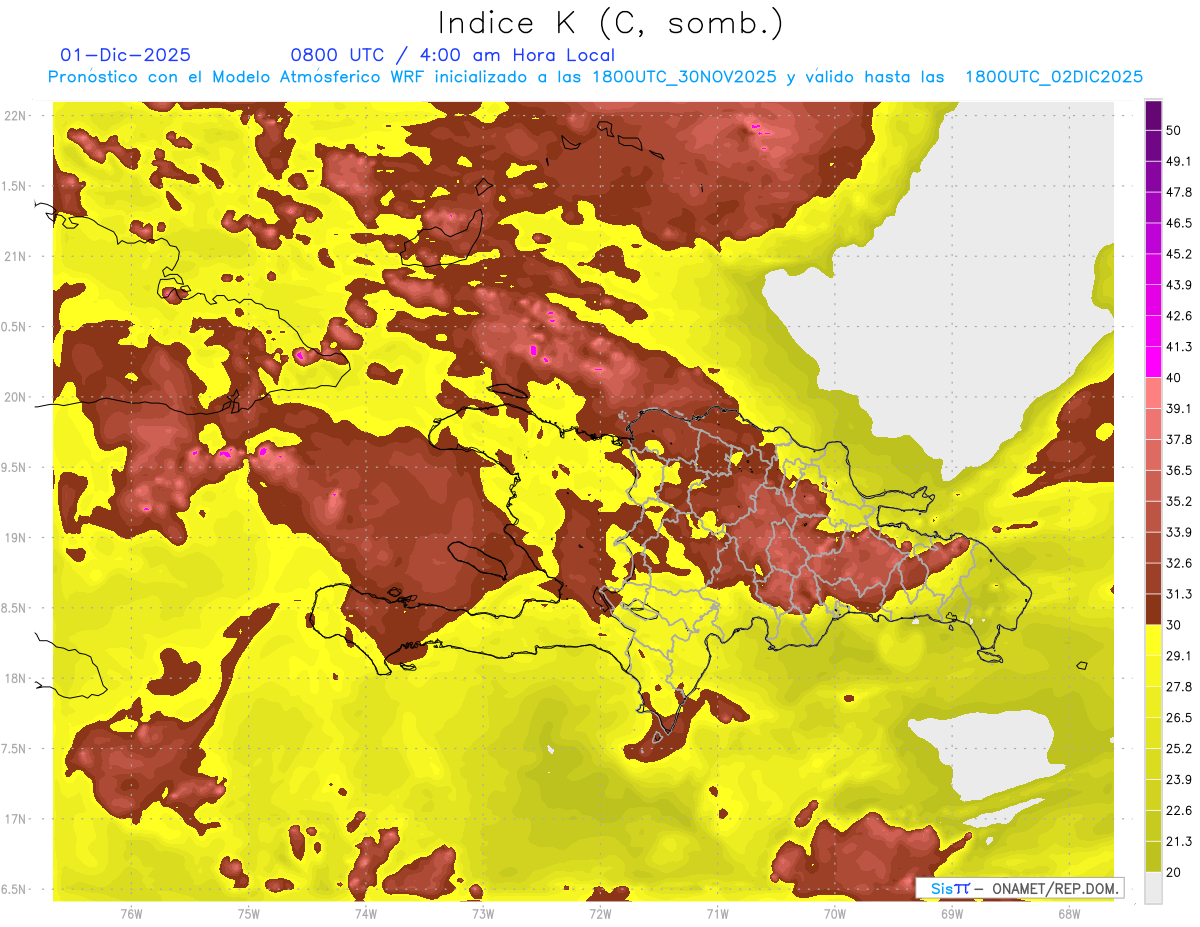
Task: Click the legend value "41.3"
Action: (x=1179, y=347)
